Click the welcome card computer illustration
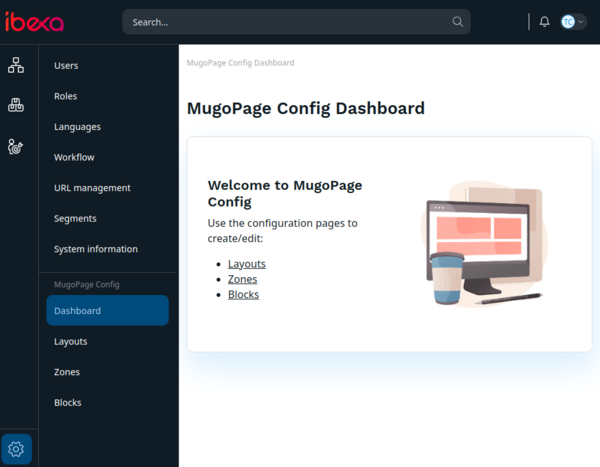This screenshot has height=467, width=600. tap(484, 244)
